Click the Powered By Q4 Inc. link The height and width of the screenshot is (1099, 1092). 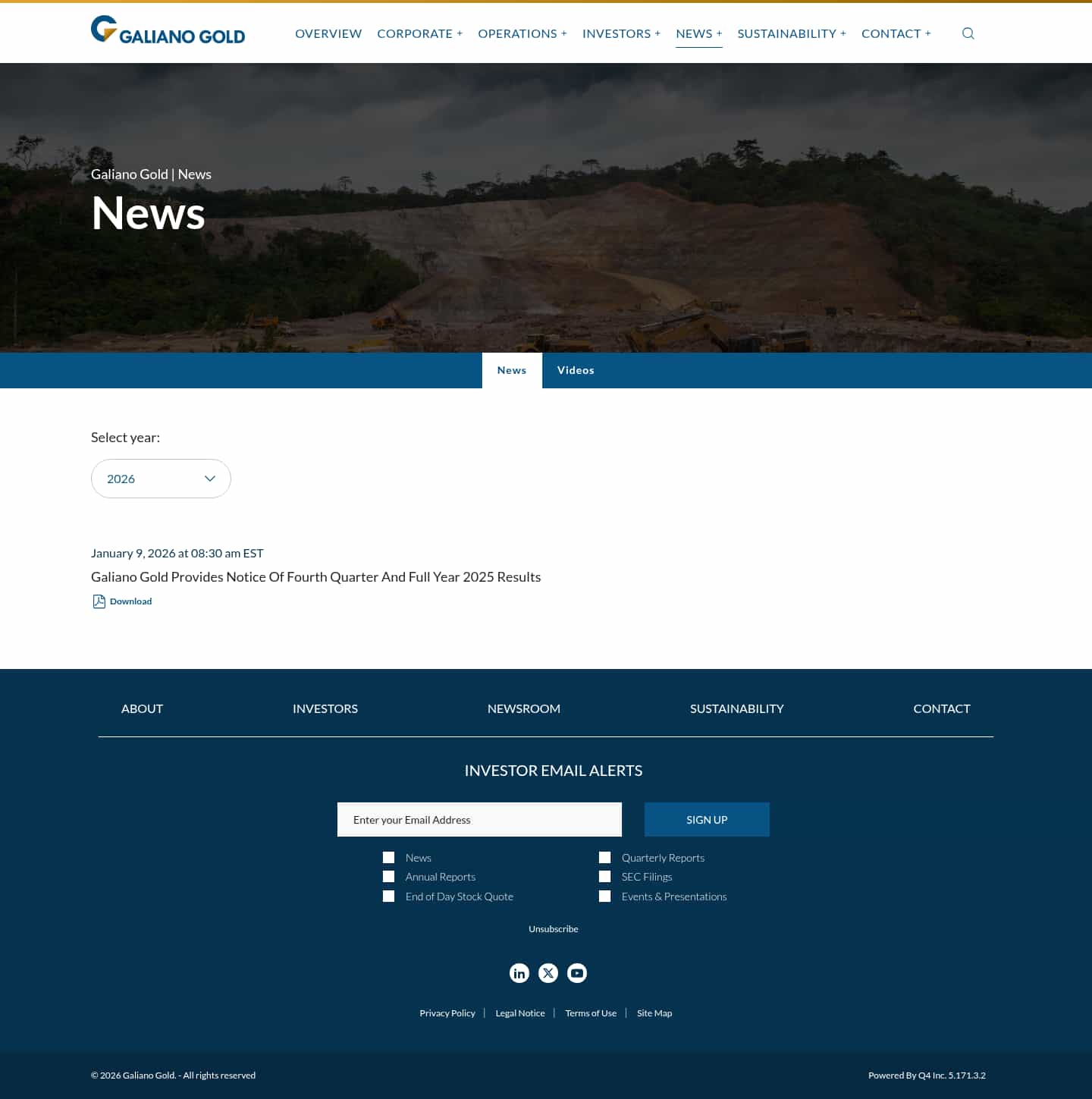tap(927, 1075)
